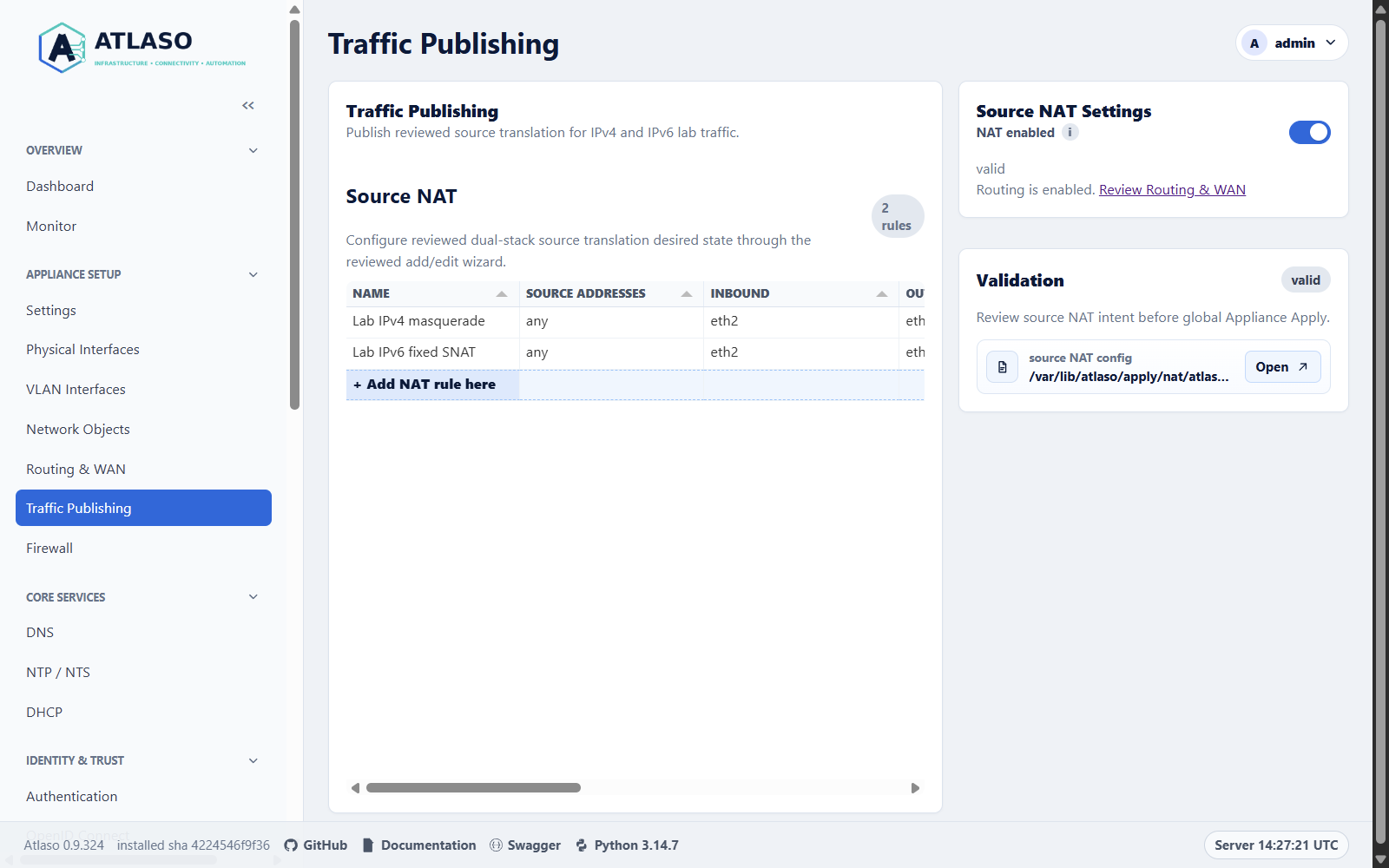
Task: Click table horizontal scrollbar thumb
Action: point(473,788)
